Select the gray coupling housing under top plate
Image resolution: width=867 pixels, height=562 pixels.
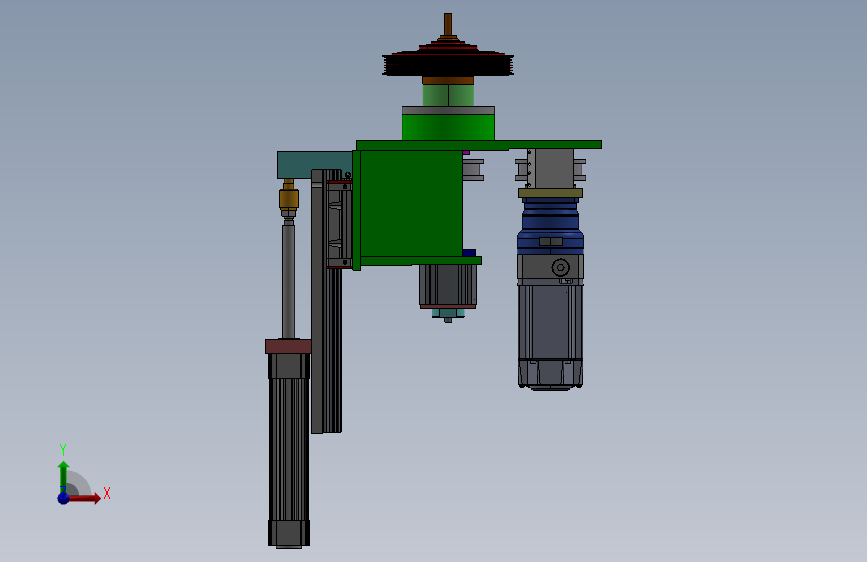tap(550, 169)
